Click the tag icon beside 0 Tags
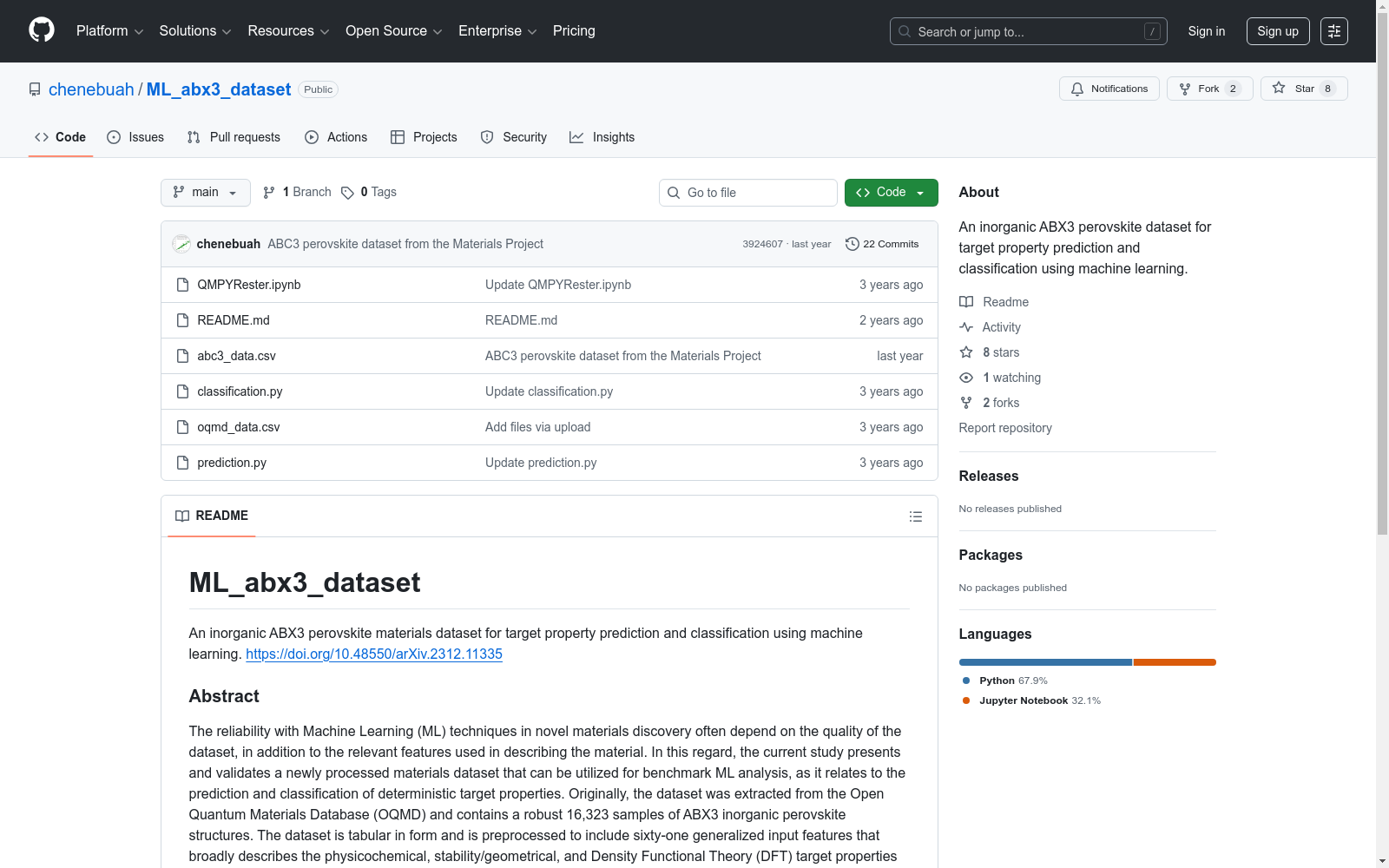Image resolution: width=1389 pixels, height=868 pixels. pos(347,193)
